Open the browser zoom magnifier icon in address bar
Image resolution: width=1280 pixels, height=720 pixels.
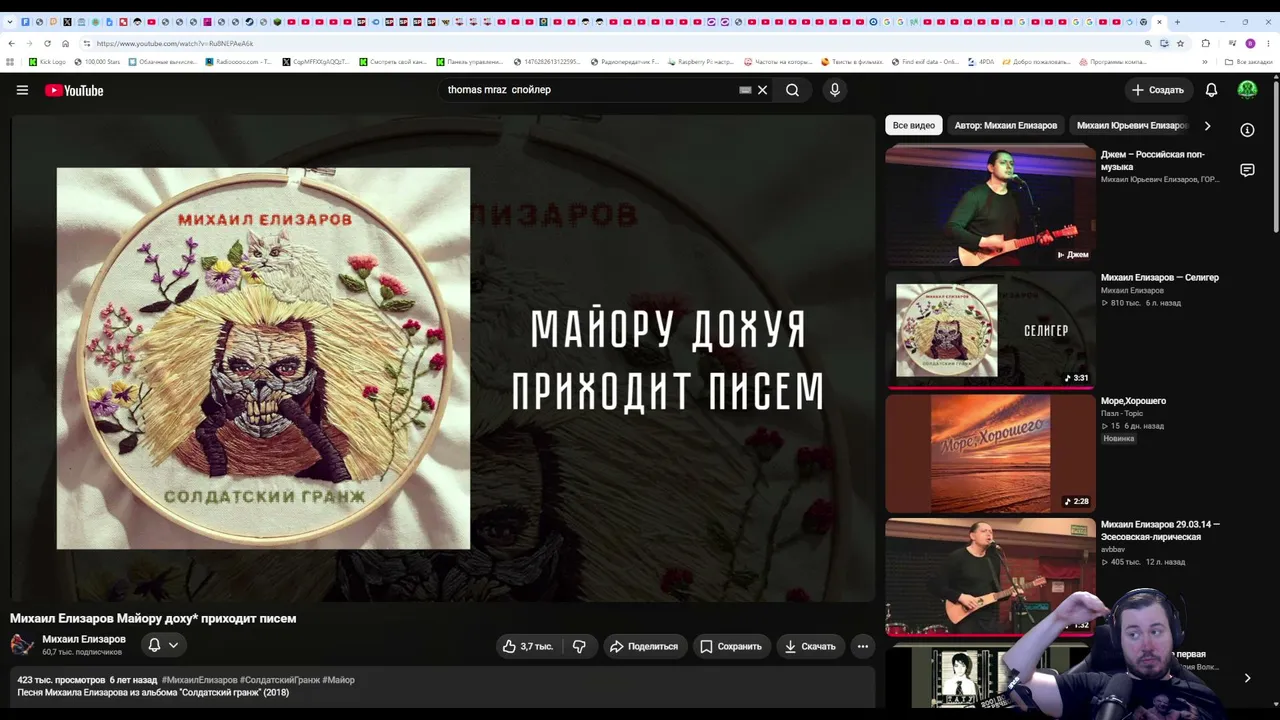(1148, 43)
